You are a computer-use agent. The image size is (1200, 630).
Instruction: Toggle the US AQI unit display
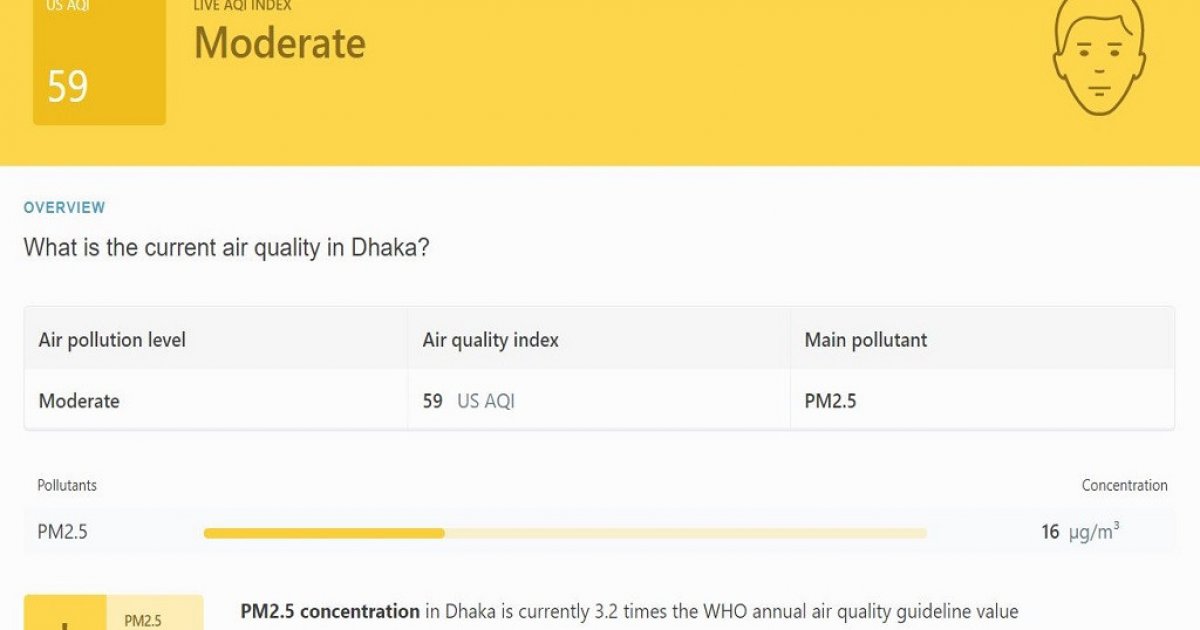pyautogui.click(x=484, y=400)
